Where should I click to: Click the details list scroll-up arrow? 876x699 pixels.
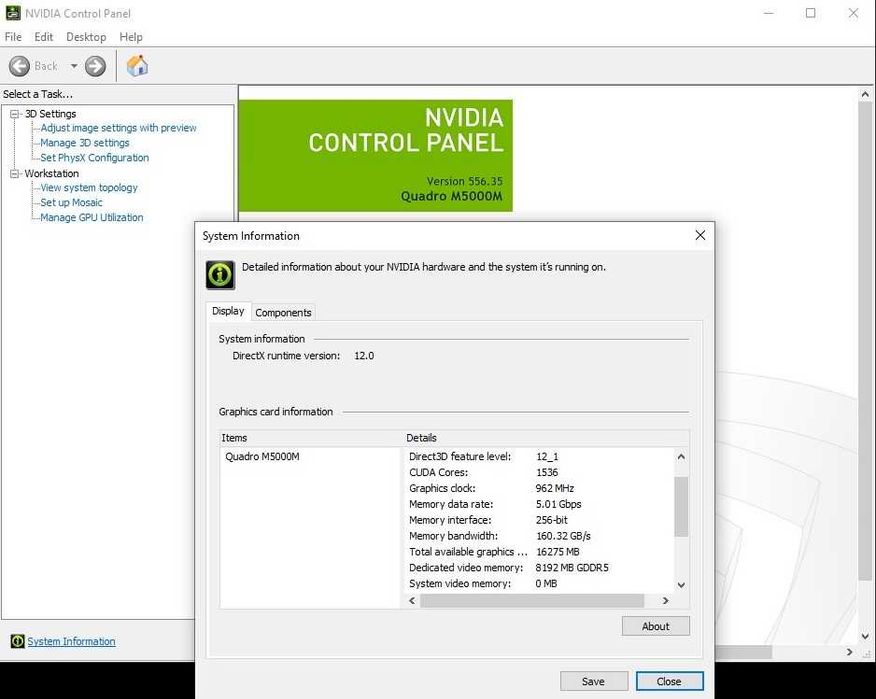681,457
